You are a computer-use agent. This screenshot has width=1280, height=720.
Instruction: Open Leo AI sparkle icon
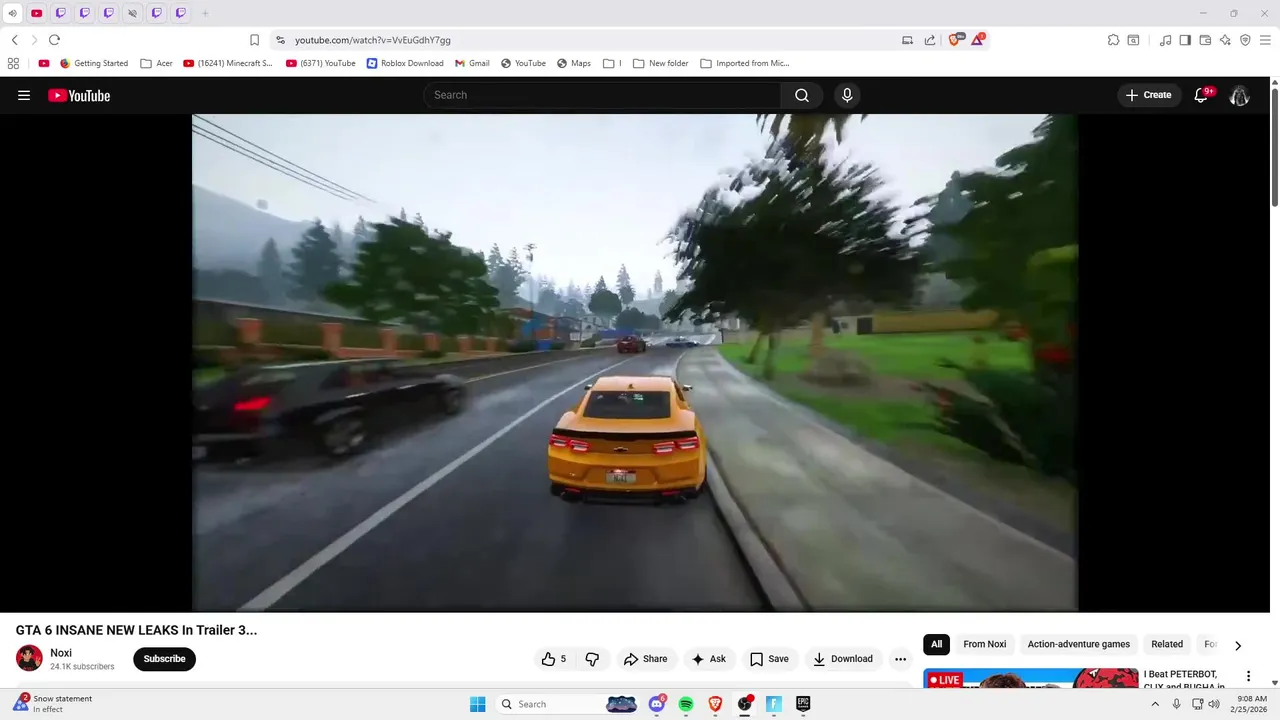(1225, 40)
